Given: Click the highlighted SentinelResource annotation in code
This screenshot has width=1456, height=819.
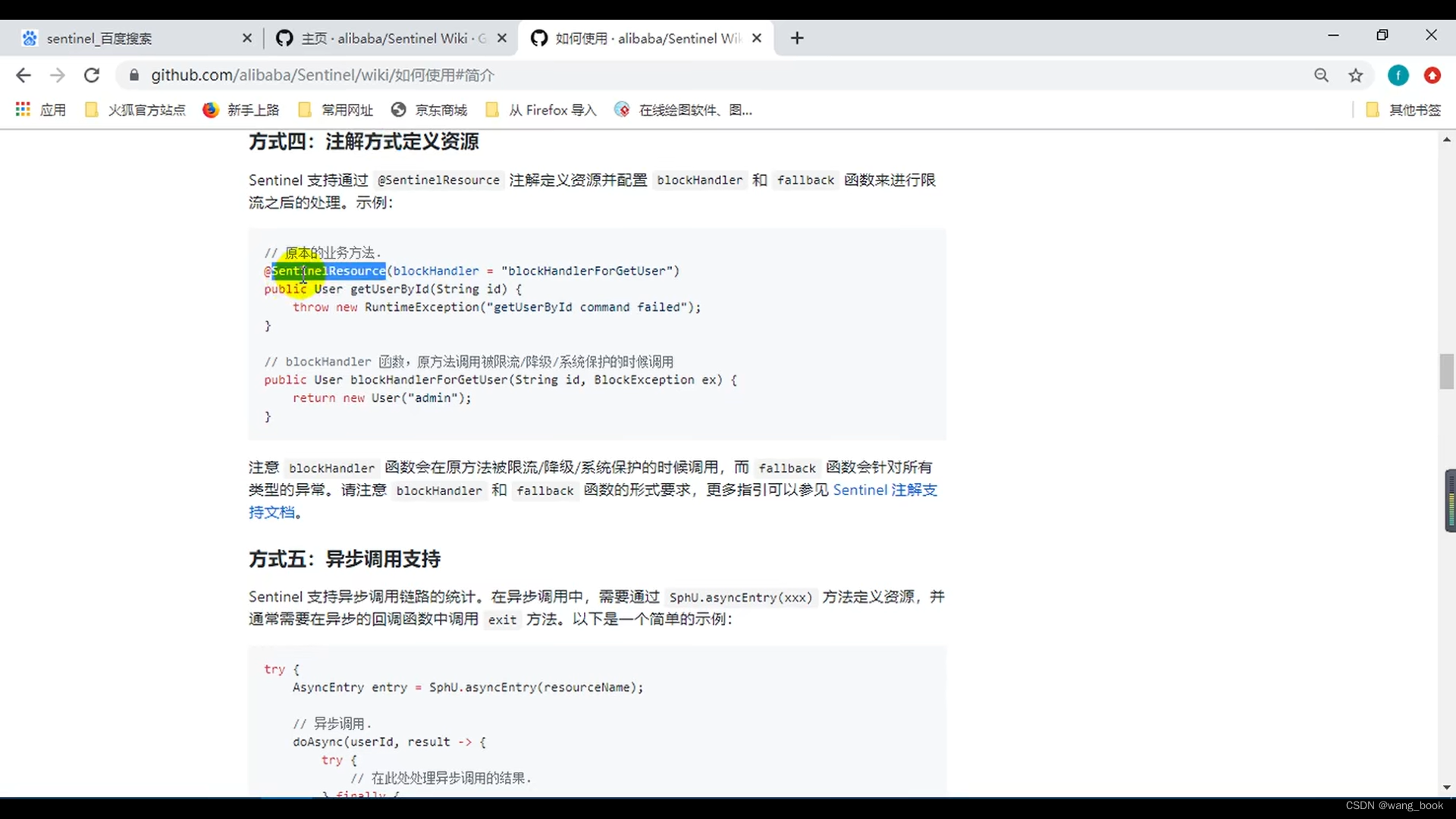Looking at the screenshot, I should pos(328,271).
